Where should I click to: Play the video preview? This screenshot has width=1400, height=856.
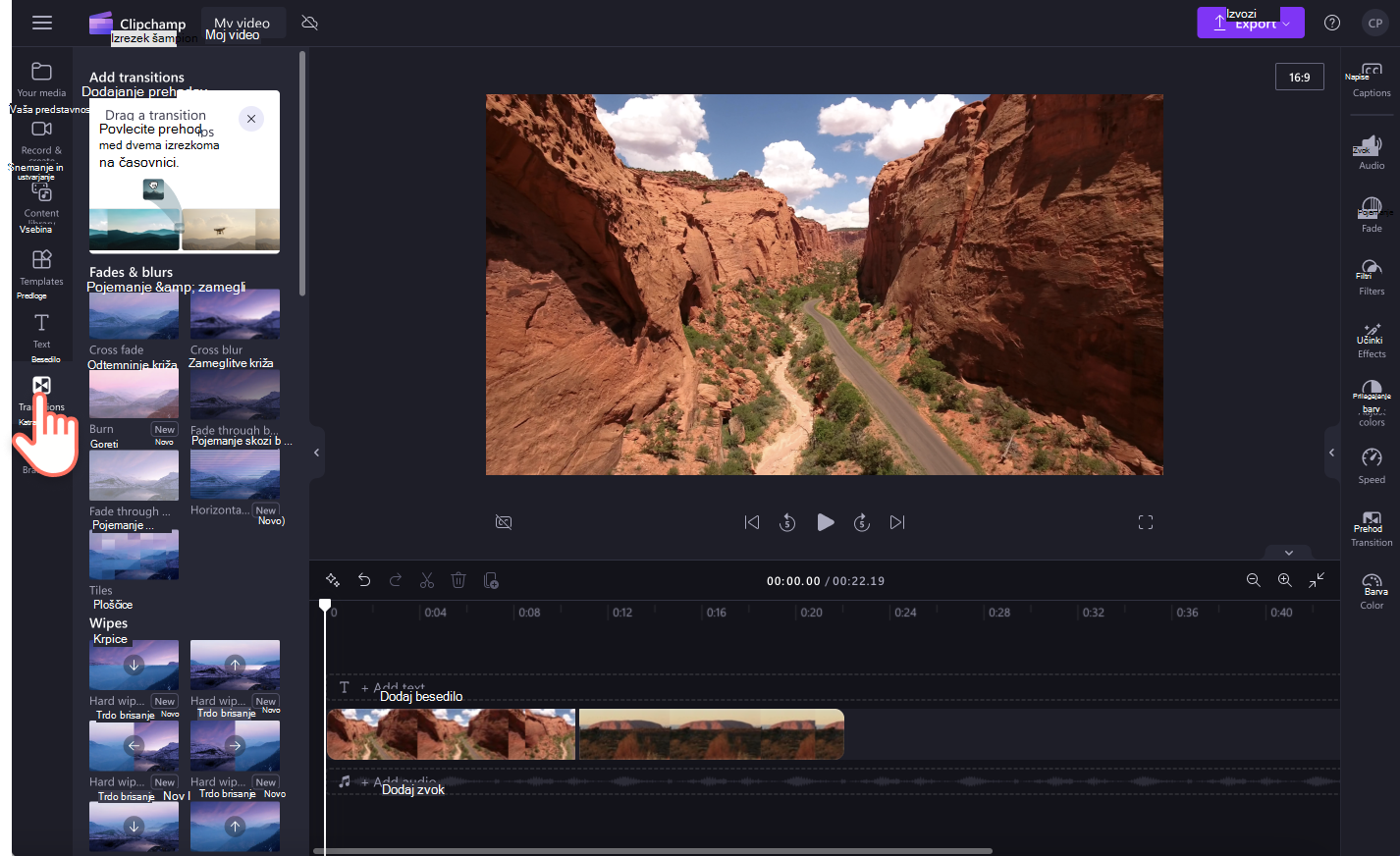(x=826, y=522)
